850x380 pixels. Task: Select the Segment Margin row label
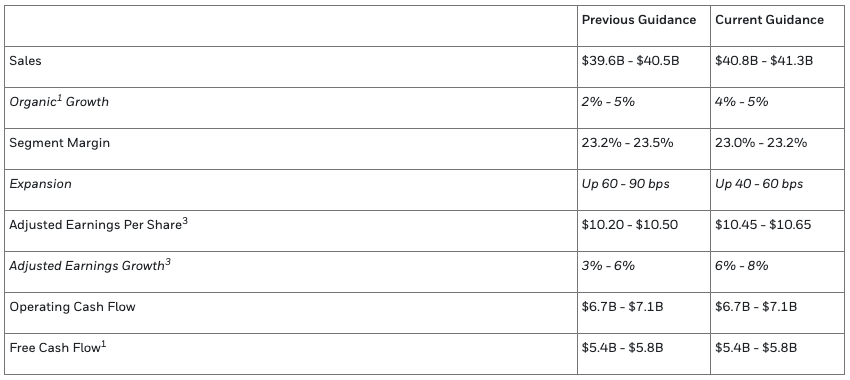[60, 143]
